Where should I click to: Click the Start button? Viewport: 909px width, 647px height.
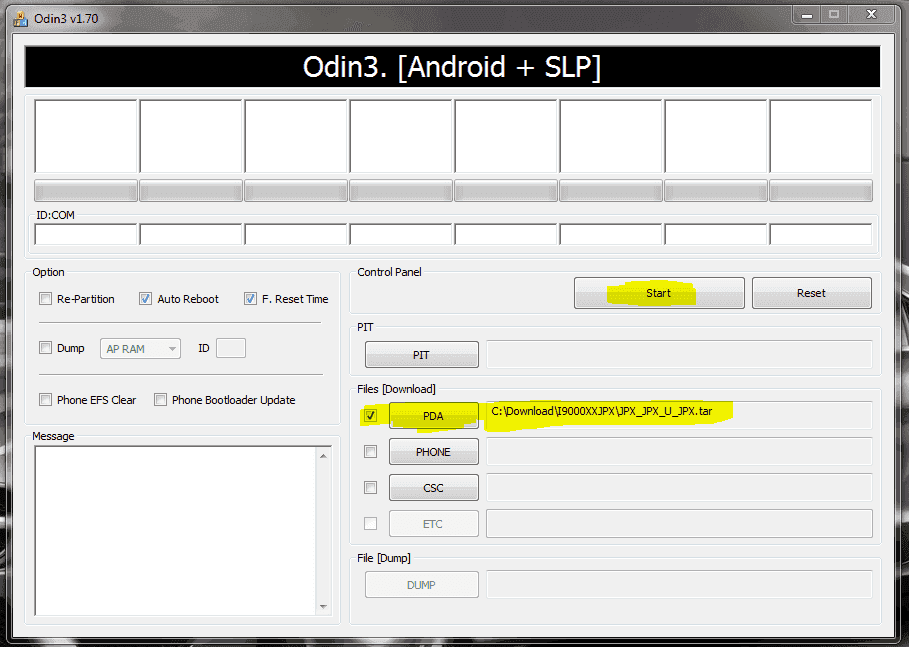659,293
